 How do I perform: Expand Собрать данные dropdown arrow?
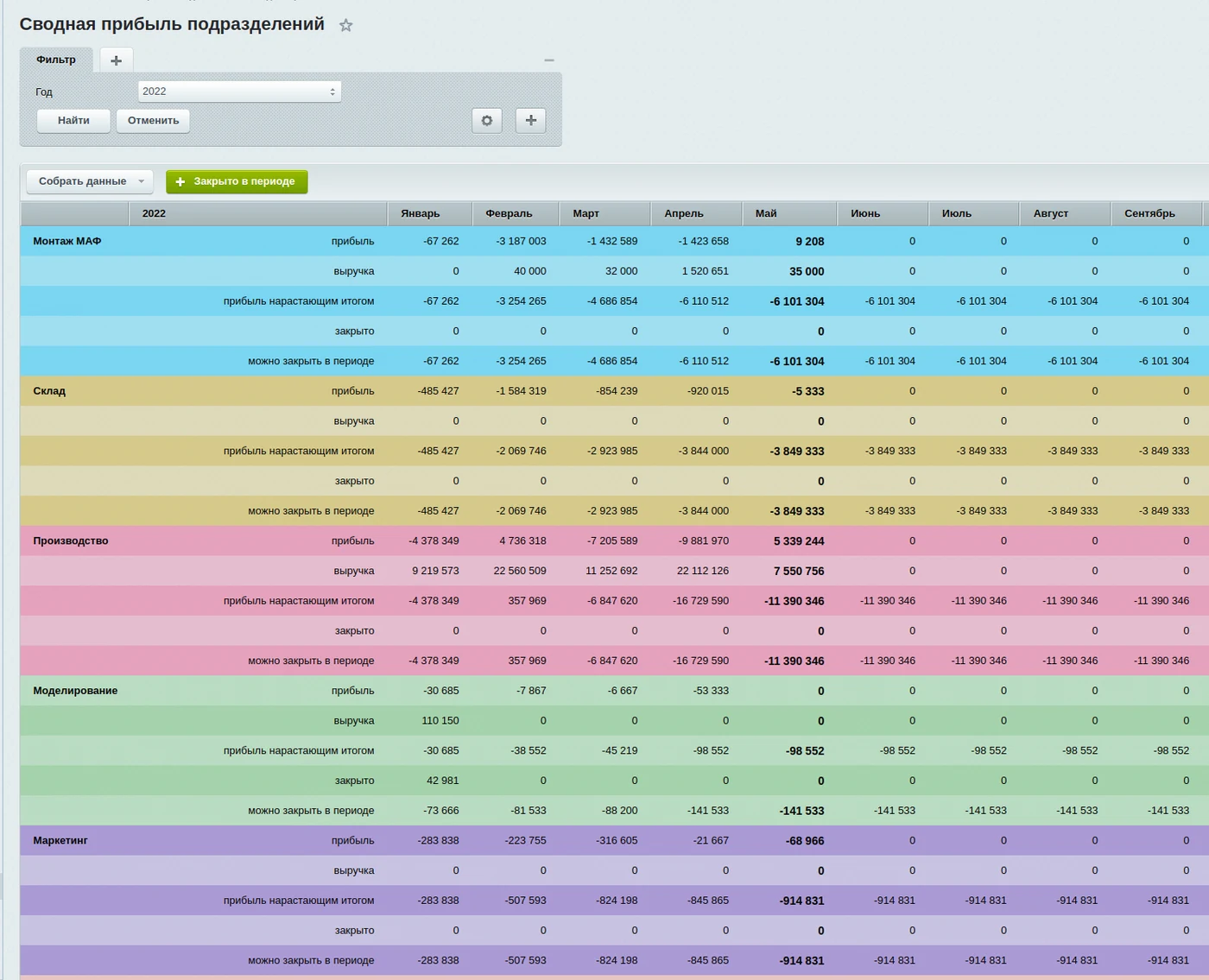coord(142,181)
